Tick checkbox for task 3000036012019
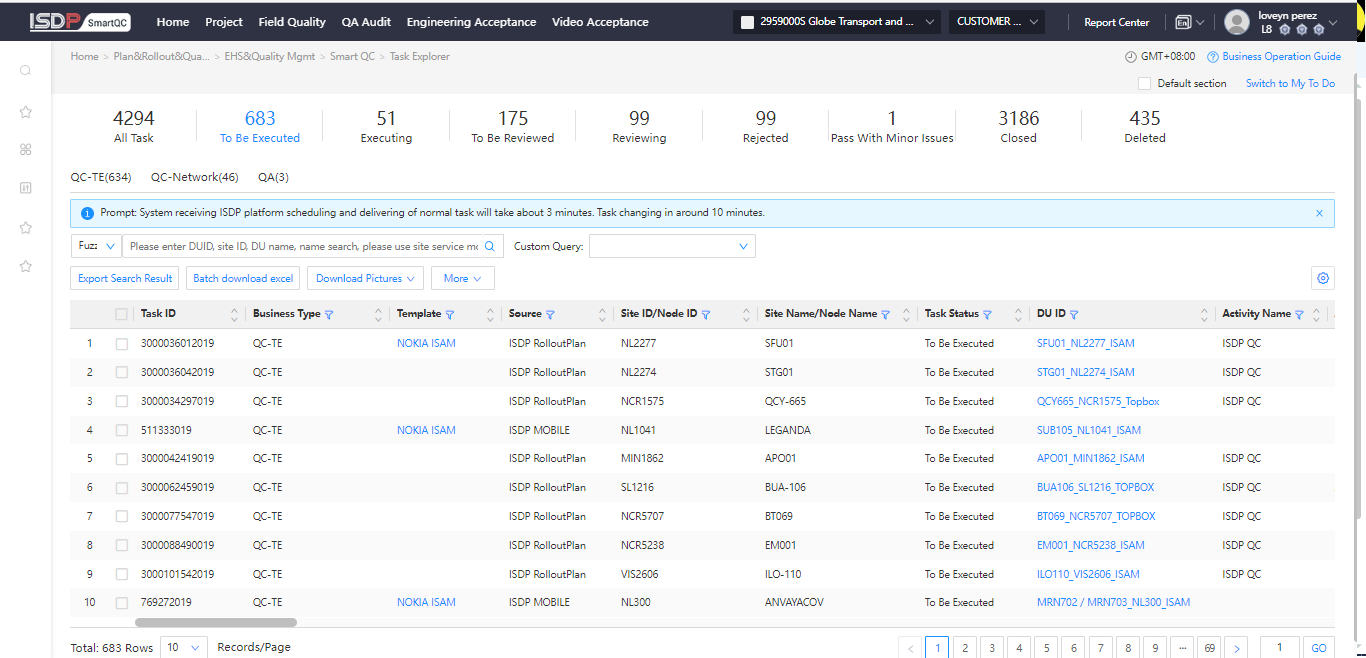The height and width of the screenshot is (658, 1366). pos(121,344)
